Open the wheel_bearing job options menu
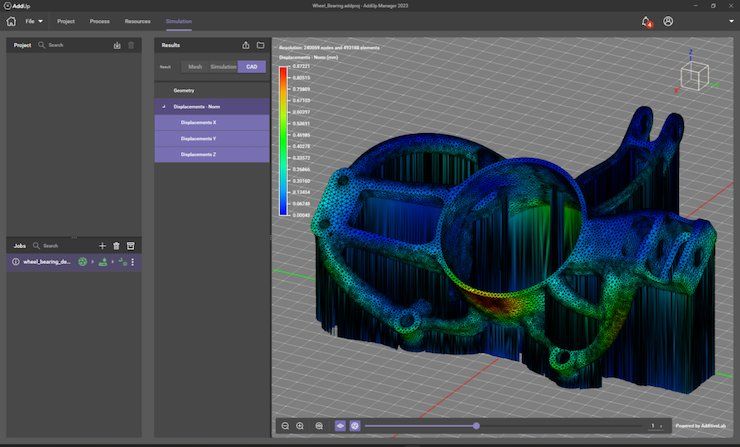This screenshot has height=447, width=740. click(133, 262)
